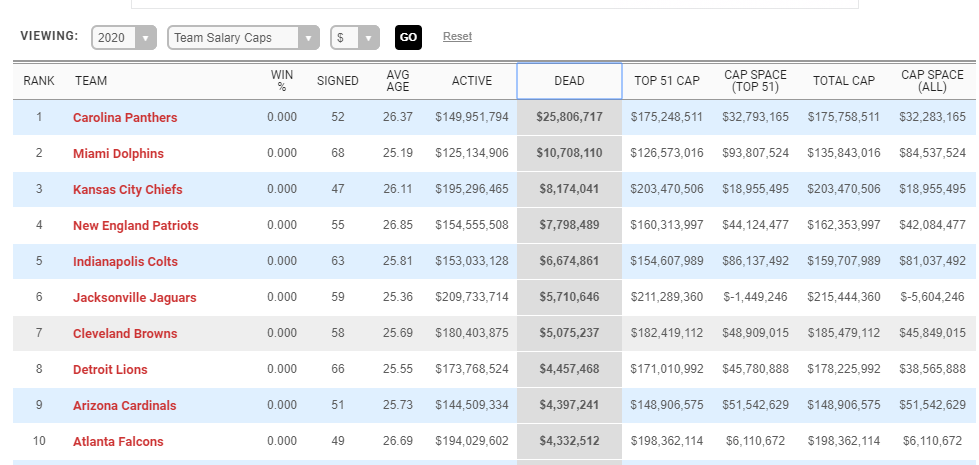Select Lions dead cap $4,457,468

[x=569, y=369]
